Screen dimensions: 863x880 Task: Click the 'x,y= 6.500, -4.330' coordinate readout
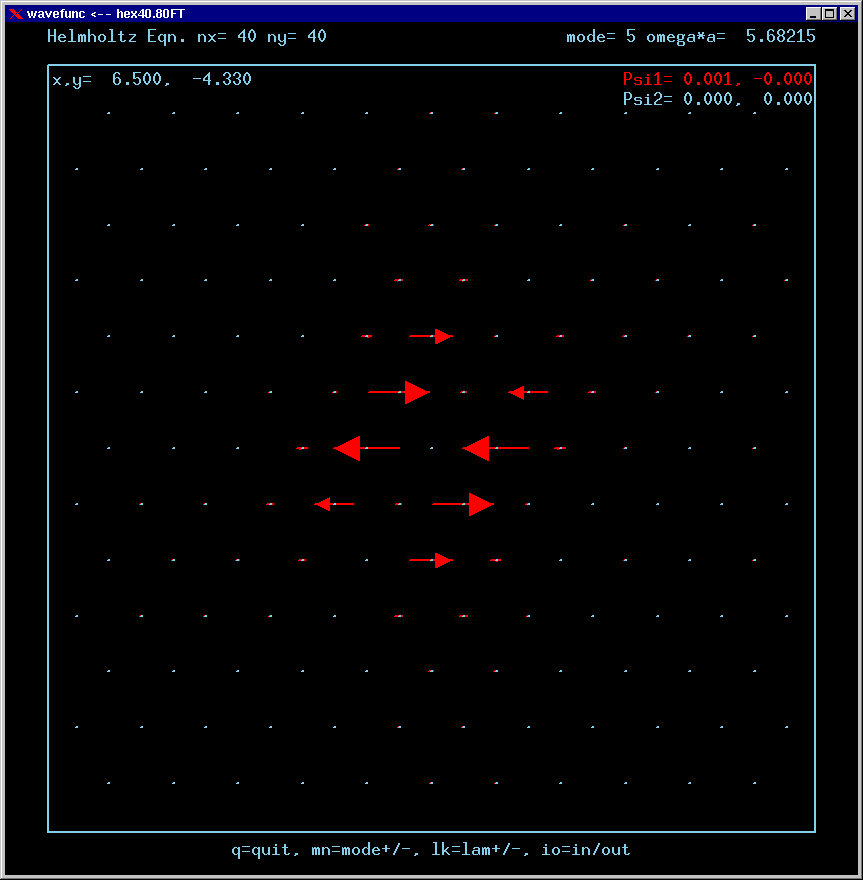pos(152,79)
